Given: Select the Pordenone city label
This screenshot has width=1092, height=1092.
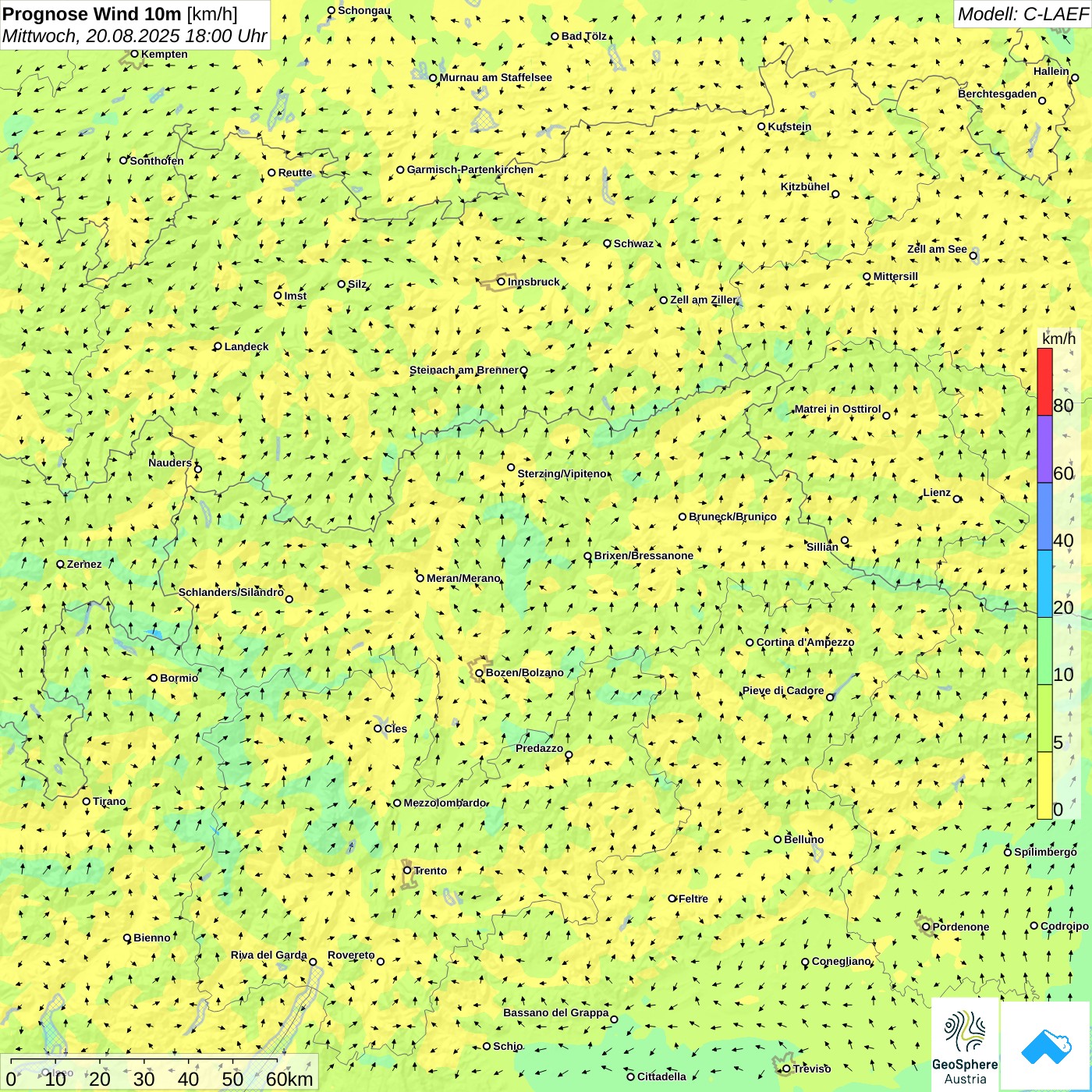Looking at the screenshot, I should (x=961, y=927).
